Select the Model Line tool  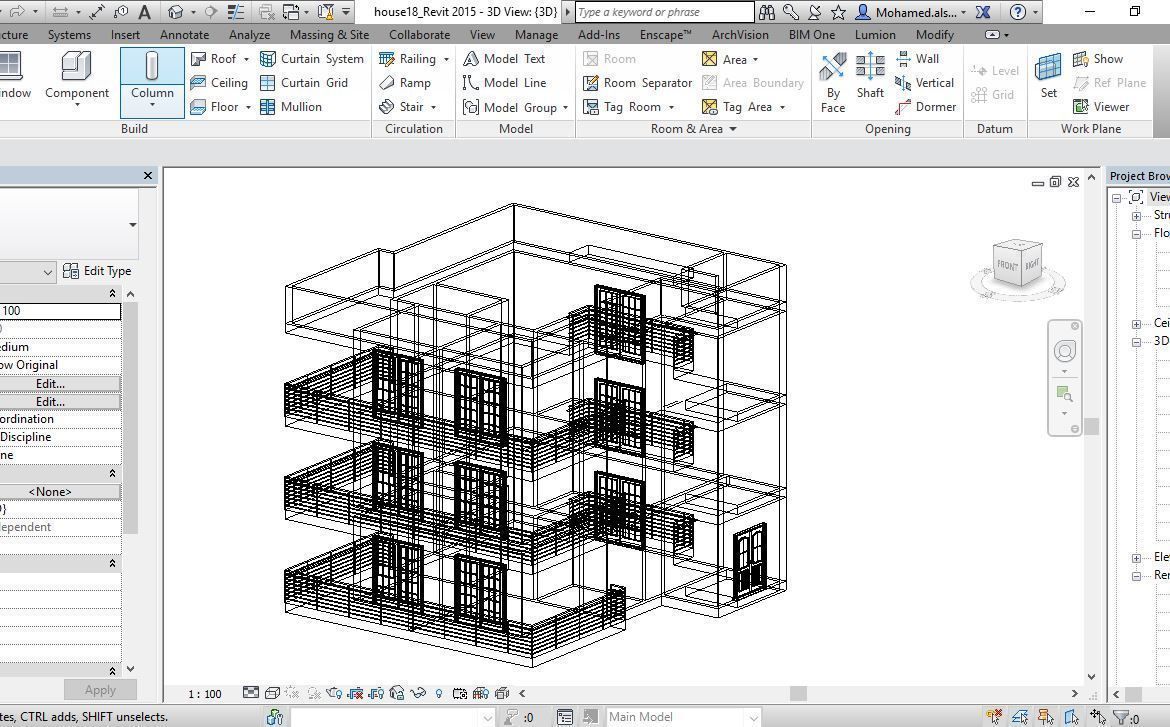[x=504, y=83]
